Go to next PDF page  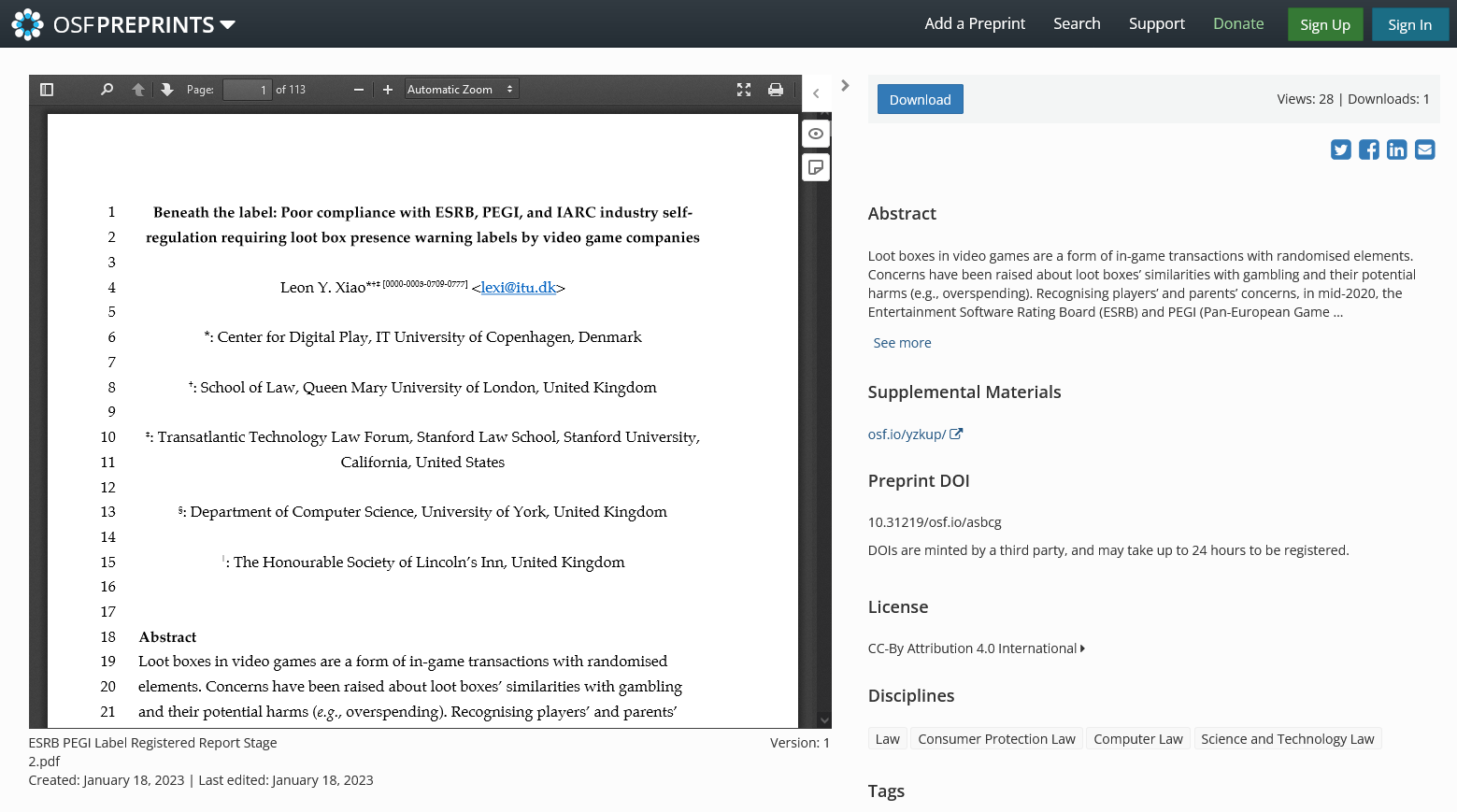click(167, 90)
